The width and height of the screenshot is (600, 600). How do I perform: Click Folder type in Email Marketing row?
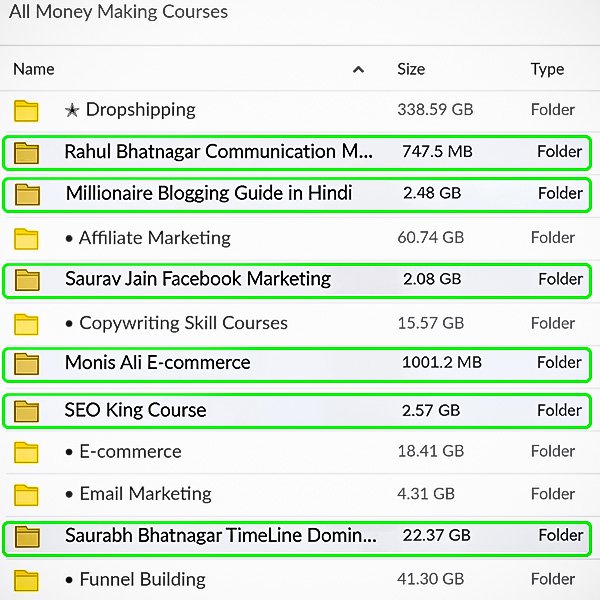(553, 494)
